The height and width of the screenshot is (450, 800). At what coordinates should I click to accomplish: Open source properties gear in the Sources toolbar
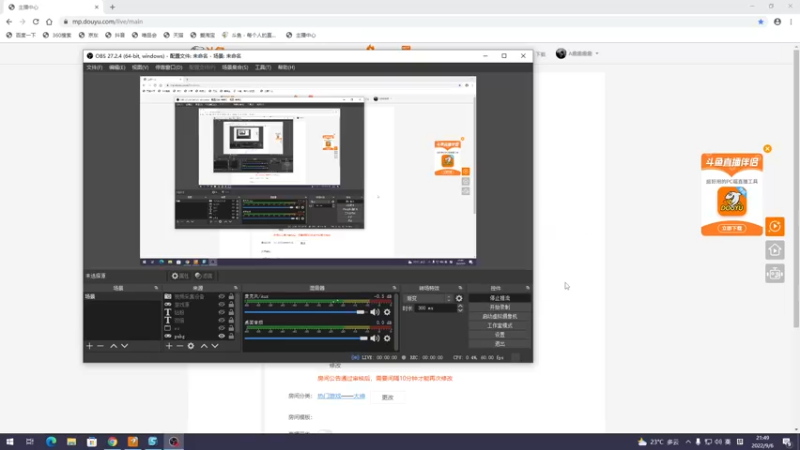pos(191,346)
